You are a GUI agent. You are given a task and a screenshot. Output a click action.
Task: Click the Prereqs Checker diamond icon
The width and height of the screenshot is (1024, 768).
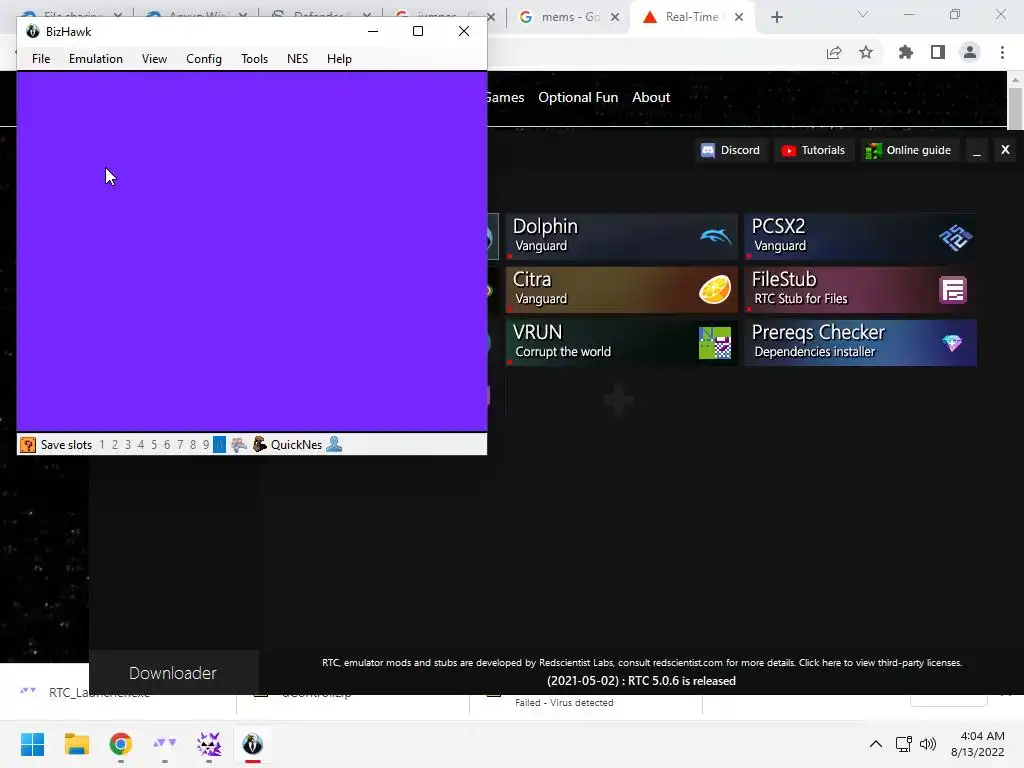tap(952, 343)
